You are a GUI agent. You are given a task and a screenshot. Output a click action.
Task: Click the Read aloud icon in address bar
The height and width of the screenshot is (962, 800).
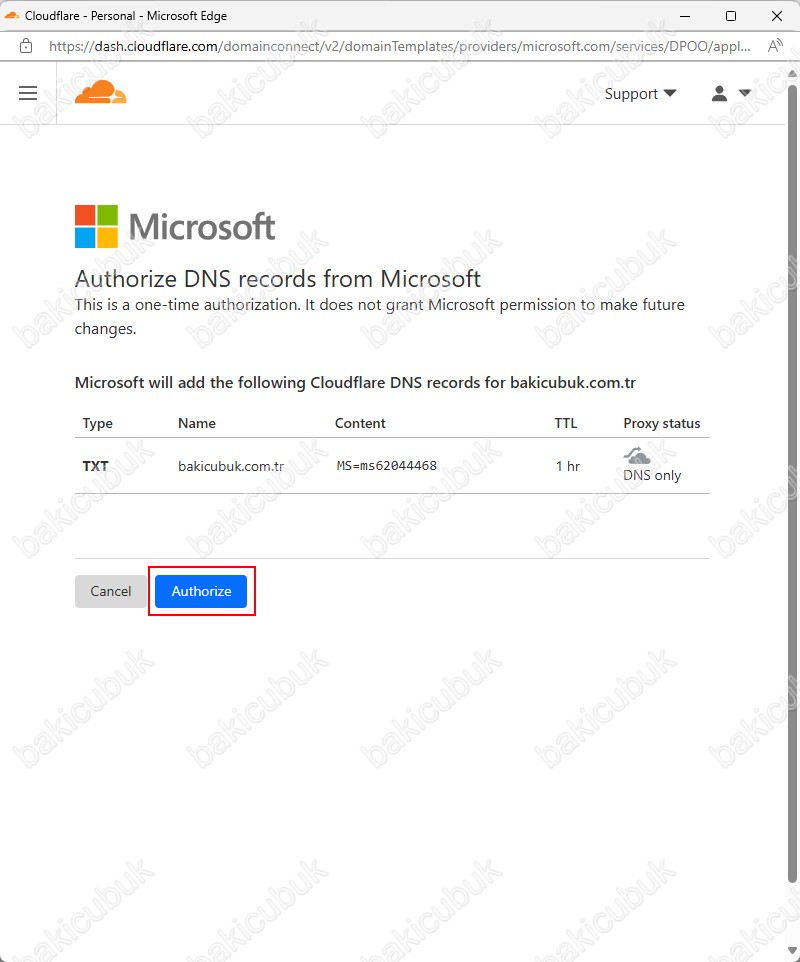pyautogui.click(x=775, y=46)
